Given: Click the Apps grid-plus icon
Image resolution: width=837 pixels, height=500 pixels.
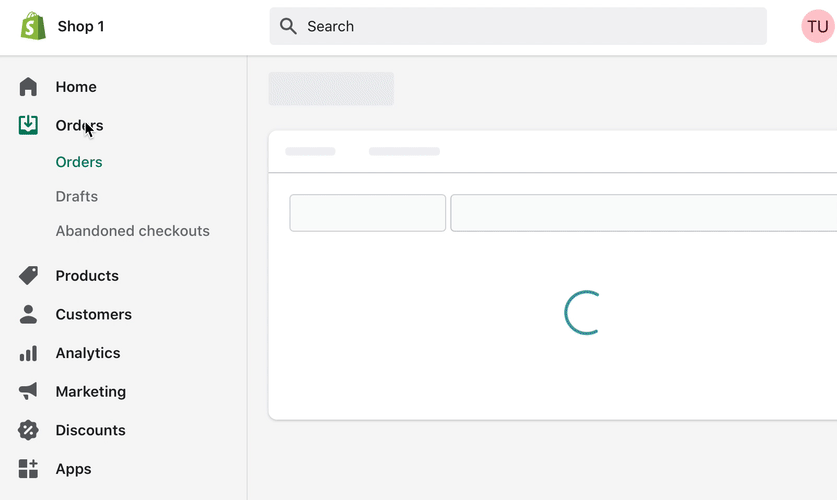Looking at the screenshot, I should click(28, 469).
